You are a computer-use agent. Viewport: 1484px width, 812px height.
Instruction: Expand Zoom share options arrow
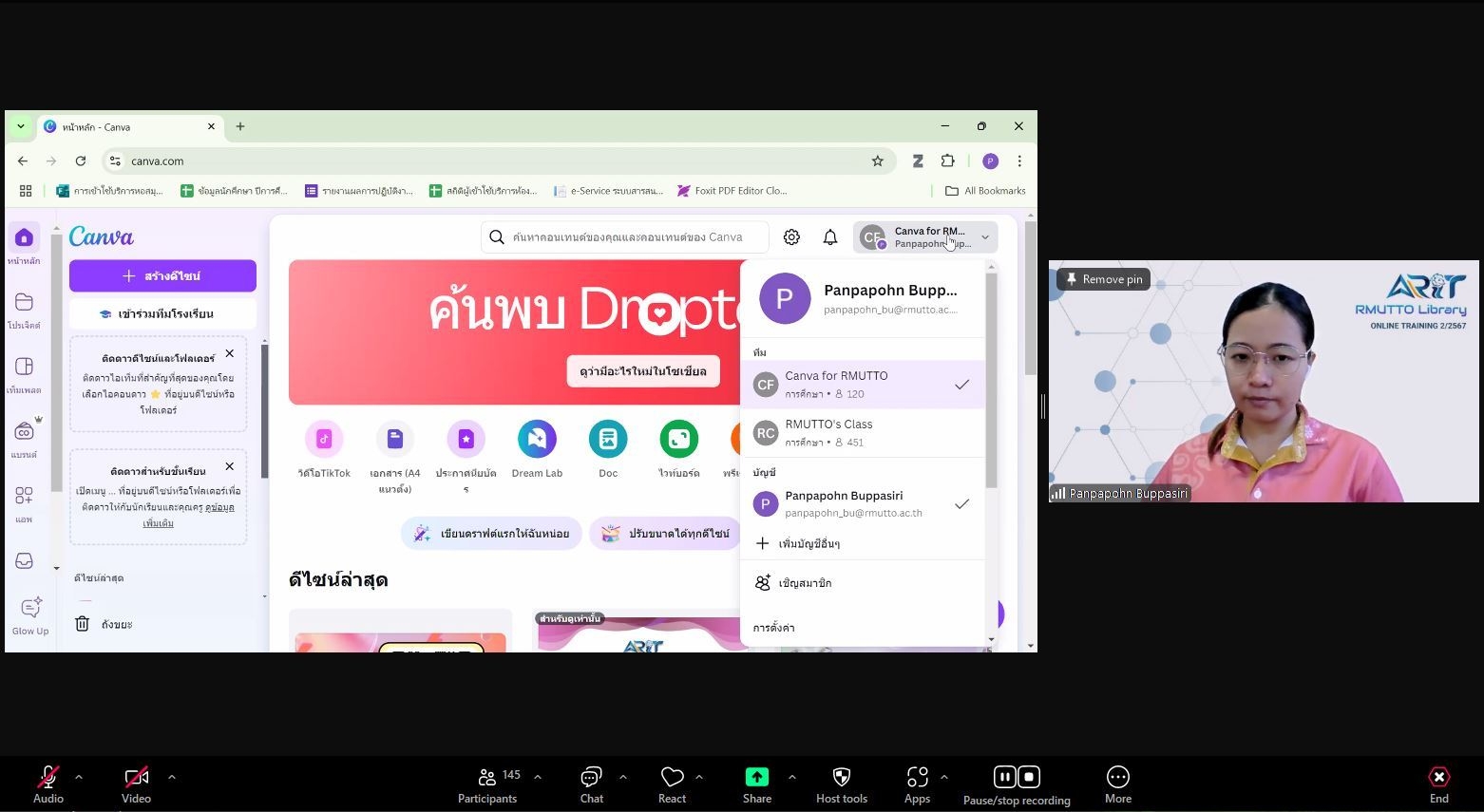[791, 777]
